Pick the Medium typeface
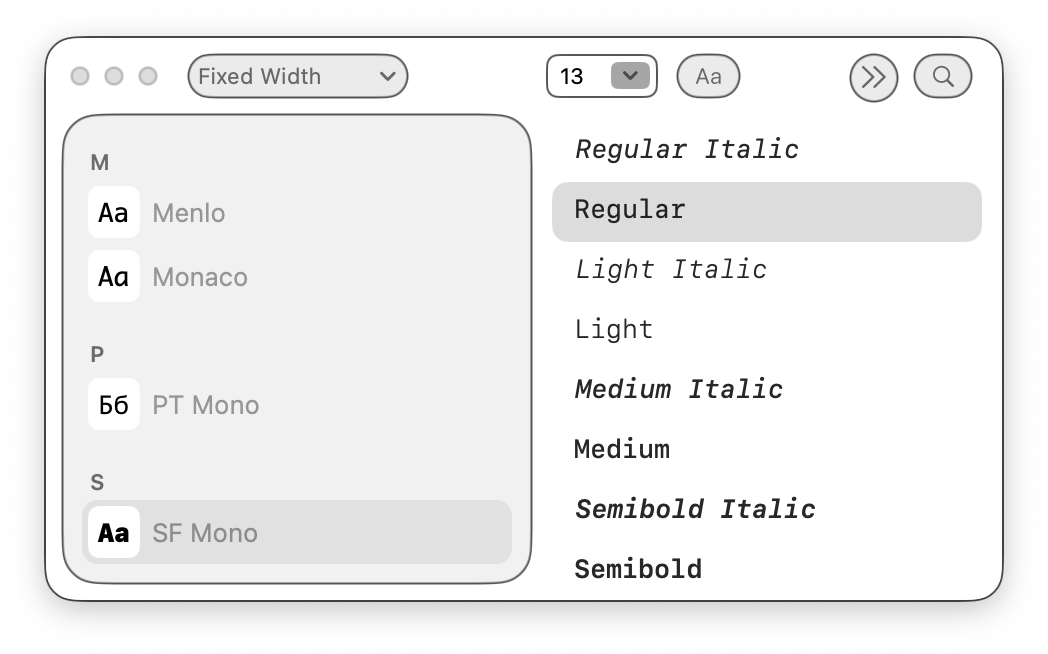Image resolution: width=1048 pixels, height=654 pixels. coord(622,450)
